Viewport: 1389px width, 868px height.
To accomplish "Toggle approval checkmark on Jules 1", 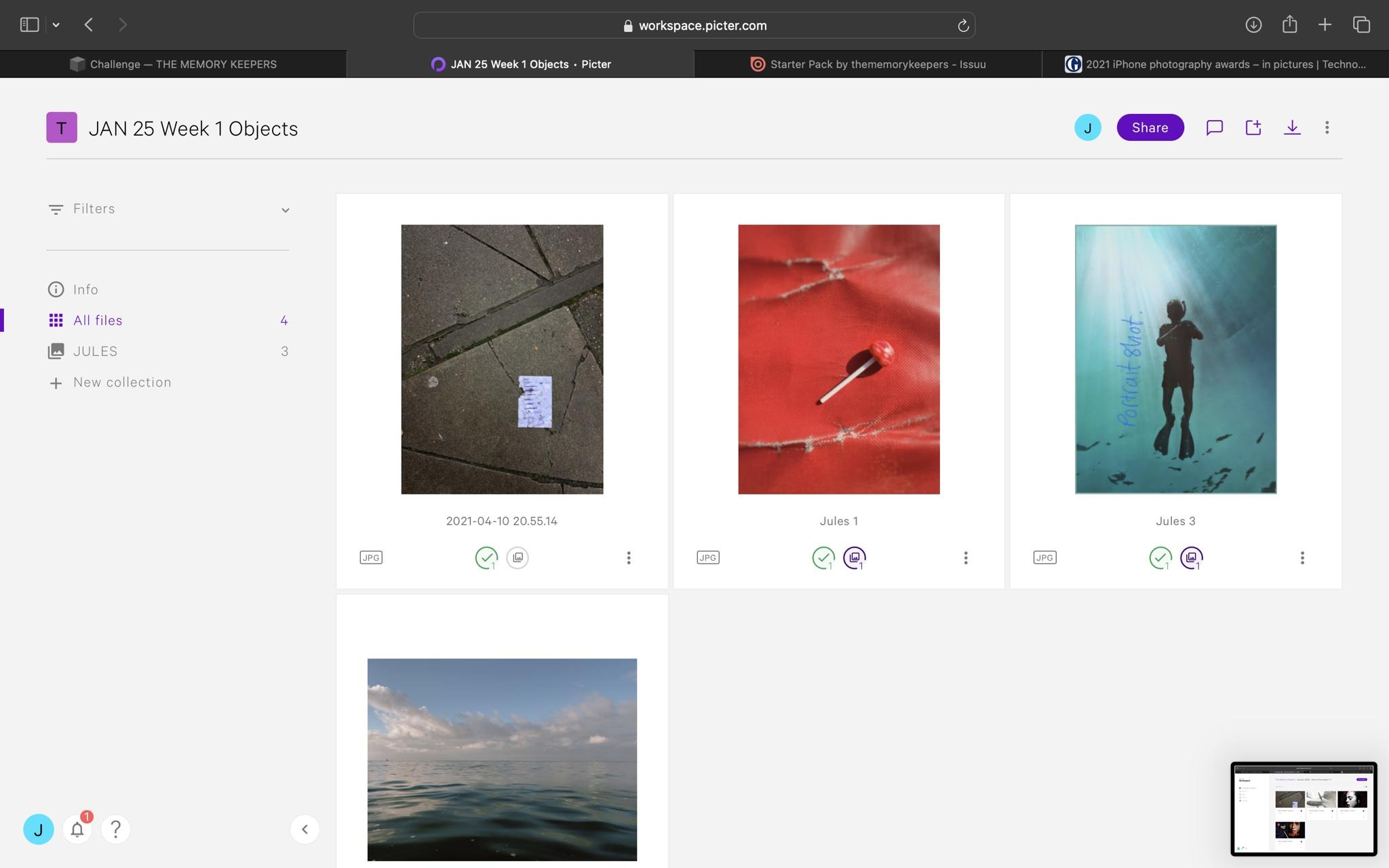I will click(823, 557).
